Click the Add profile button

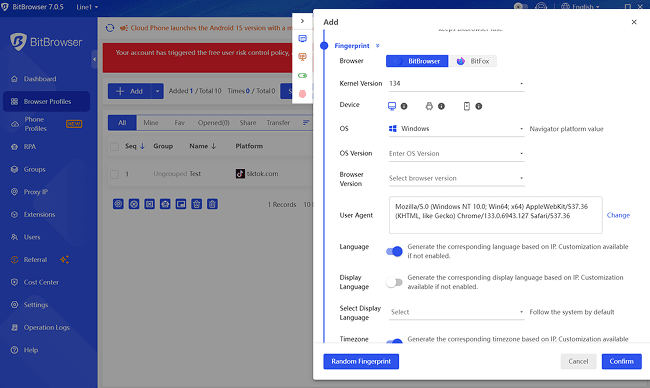pos(130,91)
